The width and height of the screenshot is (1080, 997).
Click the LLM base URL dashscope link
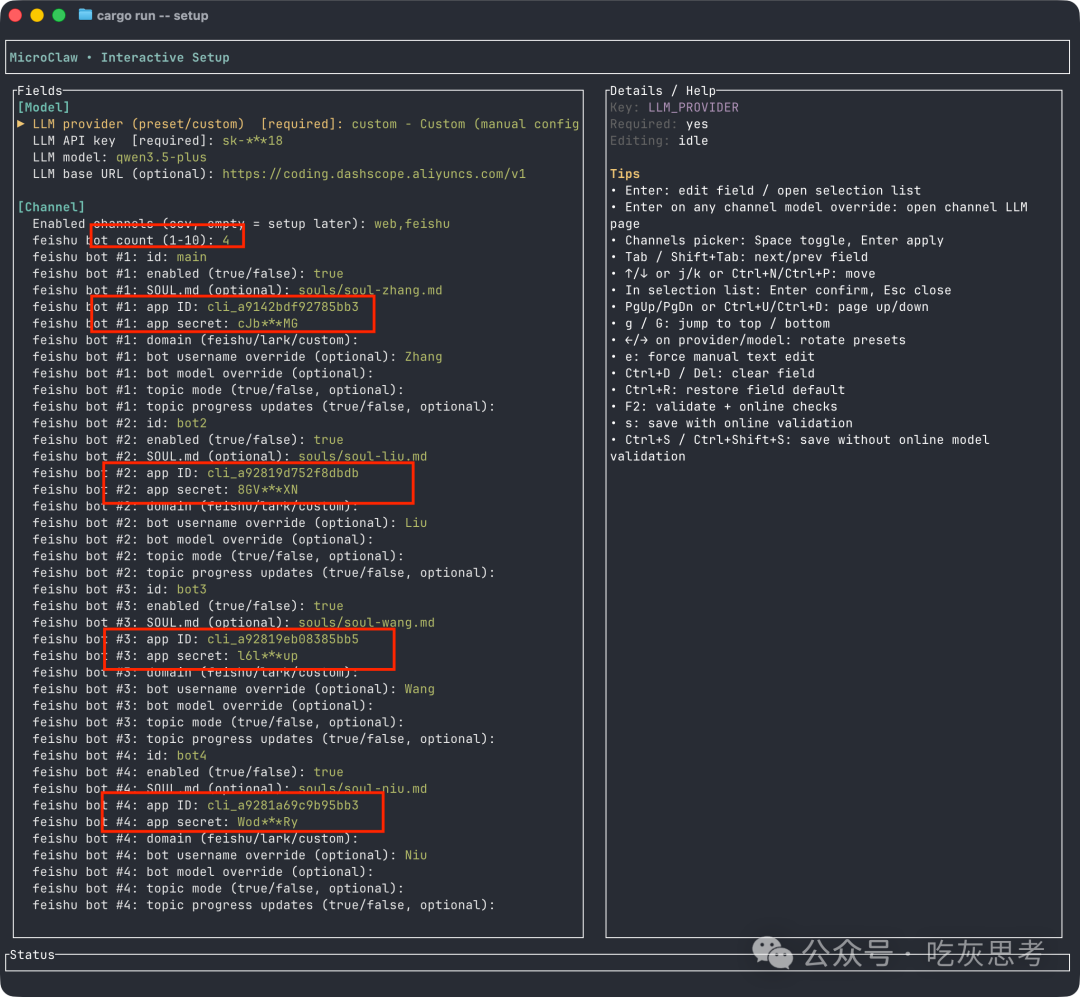click(373, 174)
